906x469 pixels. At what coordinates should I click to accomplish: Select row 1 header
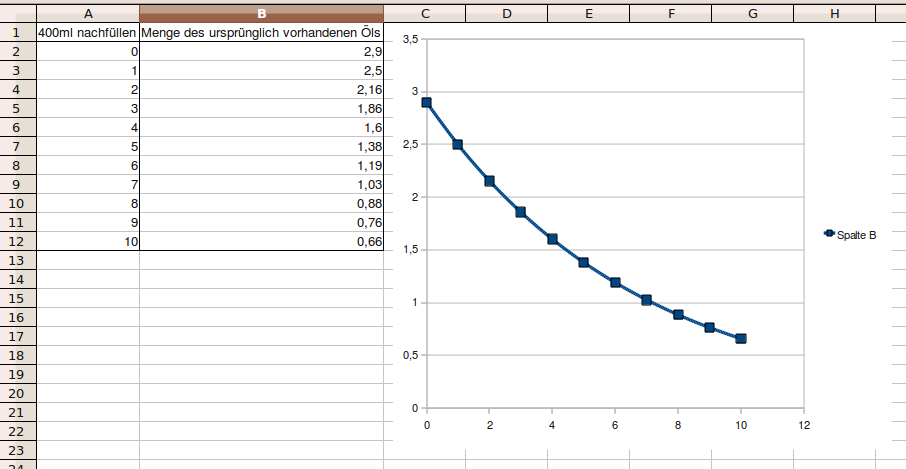point(17,32)
